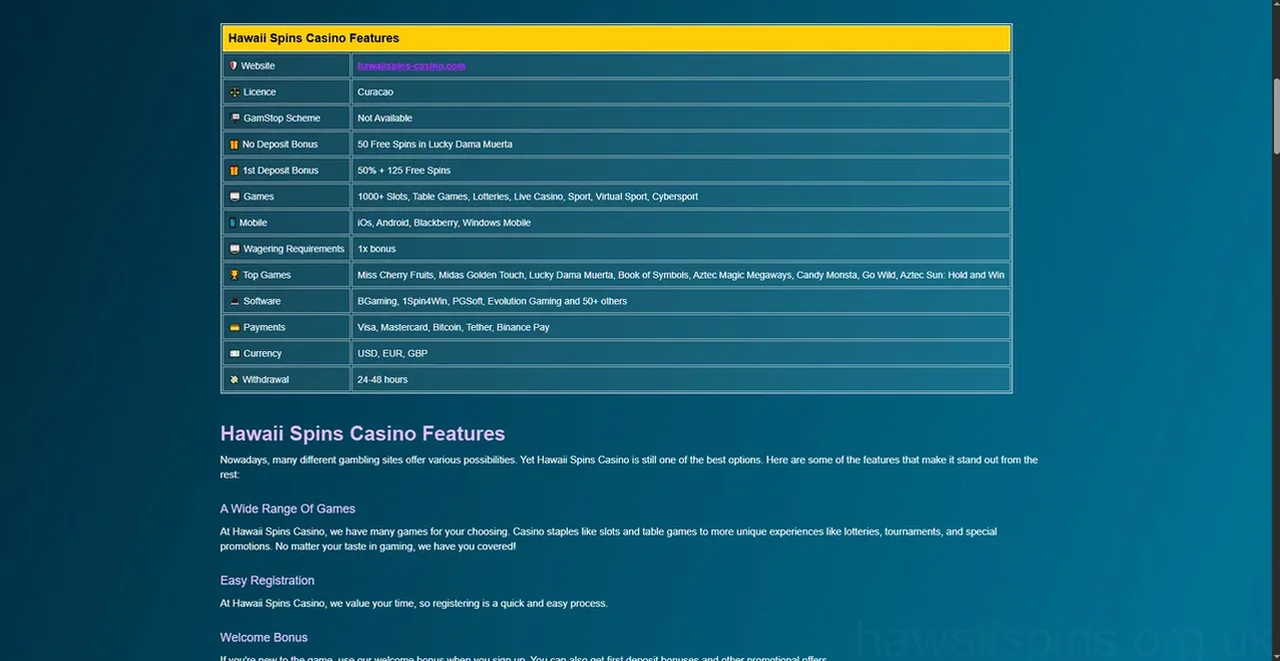
Task: Click the 'Games' row label
Action: [x=259, y=197]
